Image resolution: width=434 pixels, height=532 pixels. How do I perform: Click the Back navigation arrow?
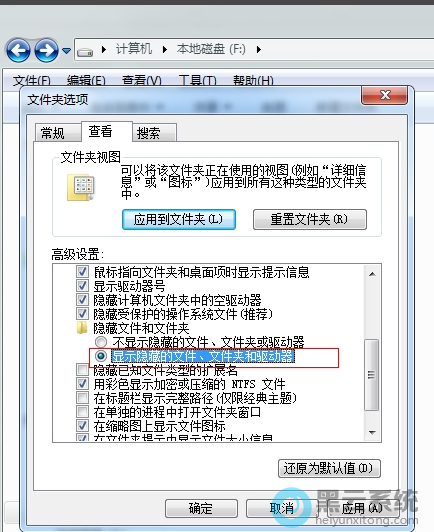(18, 50)
